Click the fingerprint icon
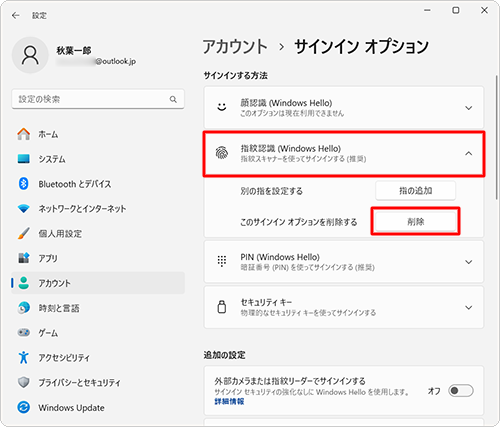500x427 pixels. (222, 153)
